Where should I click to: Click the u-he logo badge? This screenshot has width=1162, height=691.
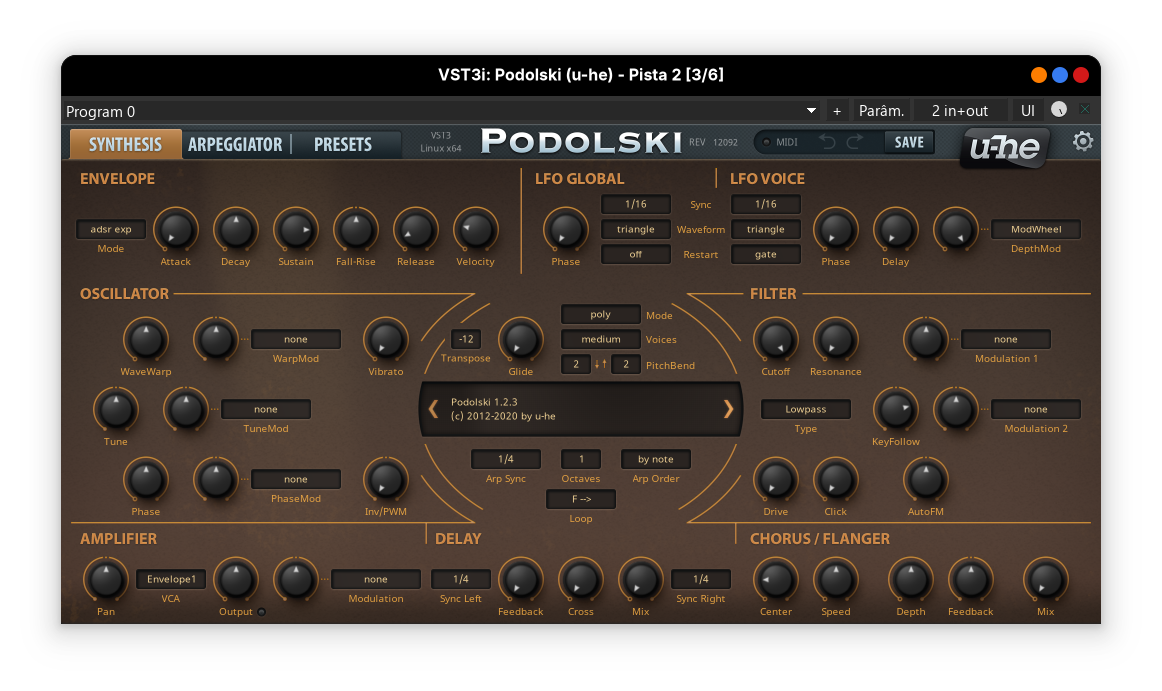[x=1005, y=149]
